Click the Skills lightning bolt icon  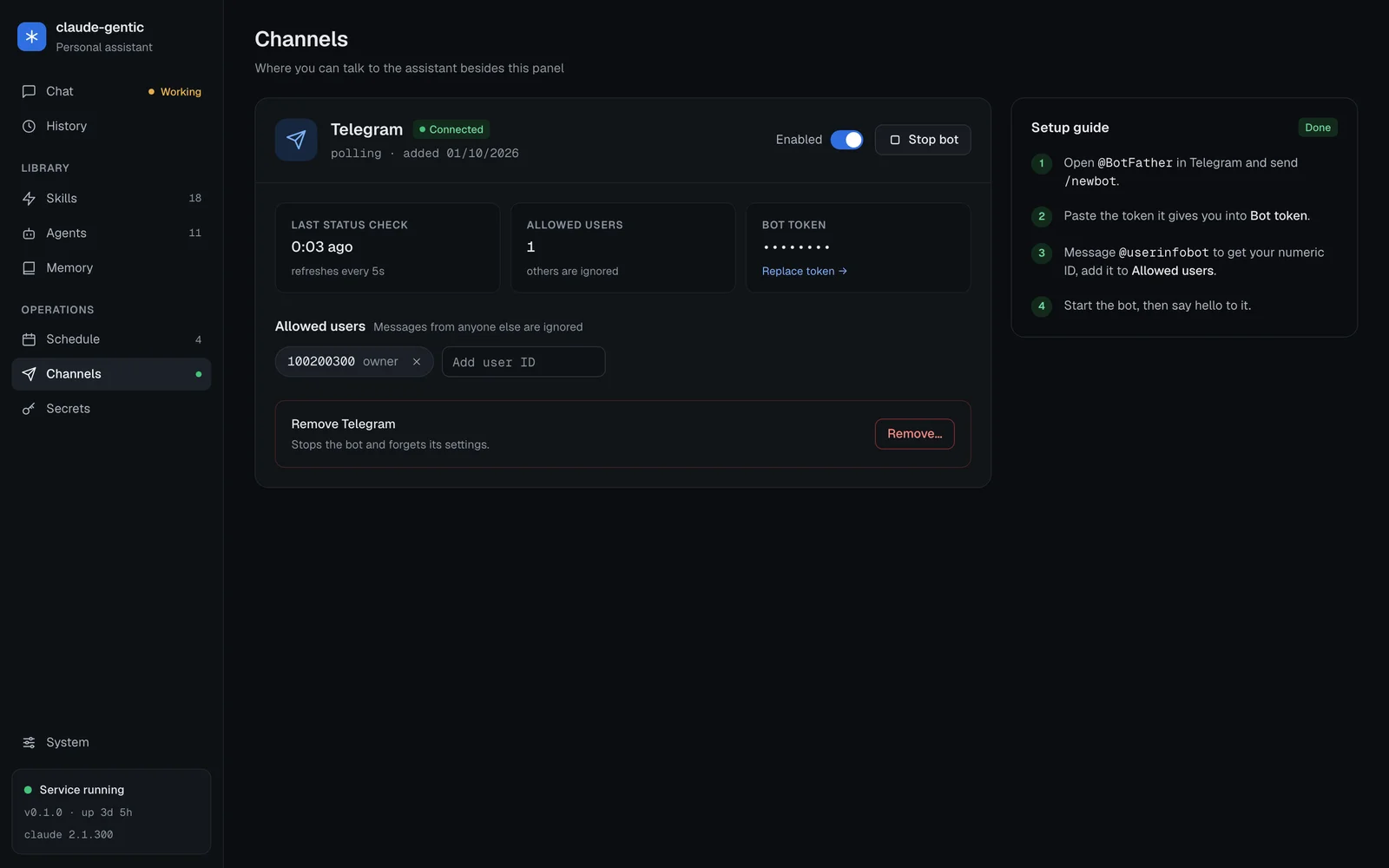(29, 199)
